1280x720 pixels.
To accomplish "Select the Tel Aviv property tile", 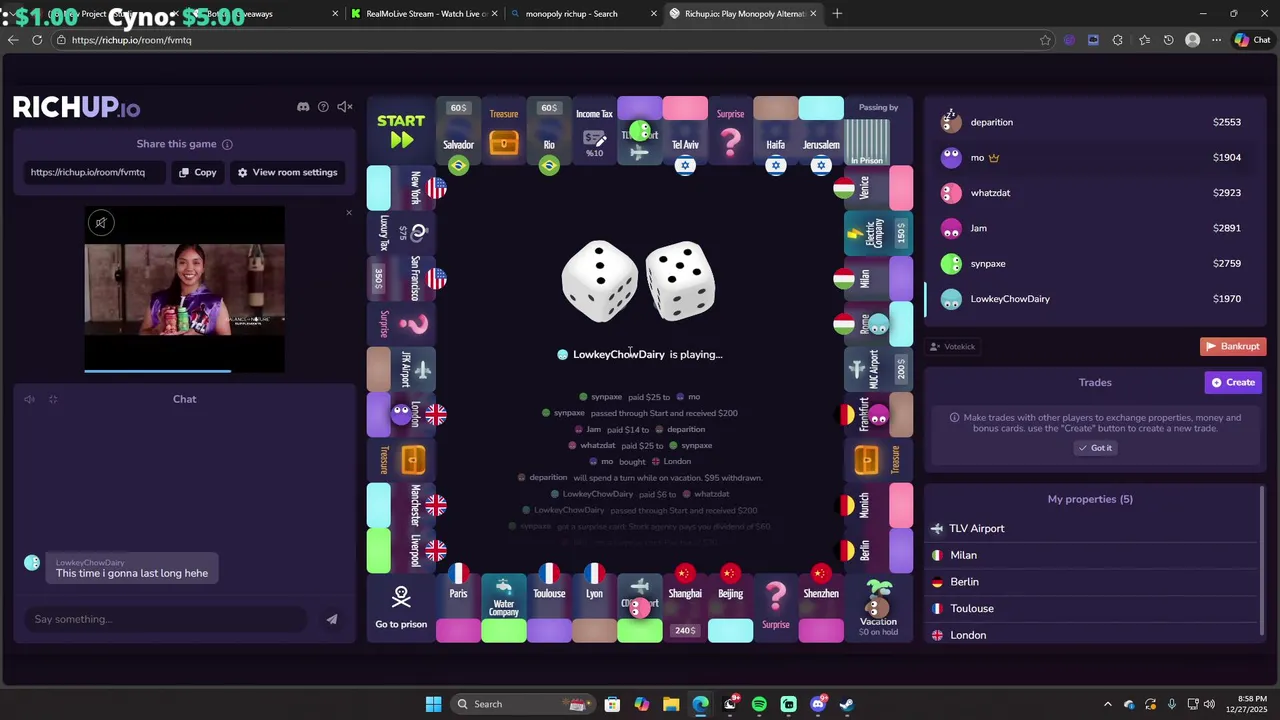I will (685, 131).
